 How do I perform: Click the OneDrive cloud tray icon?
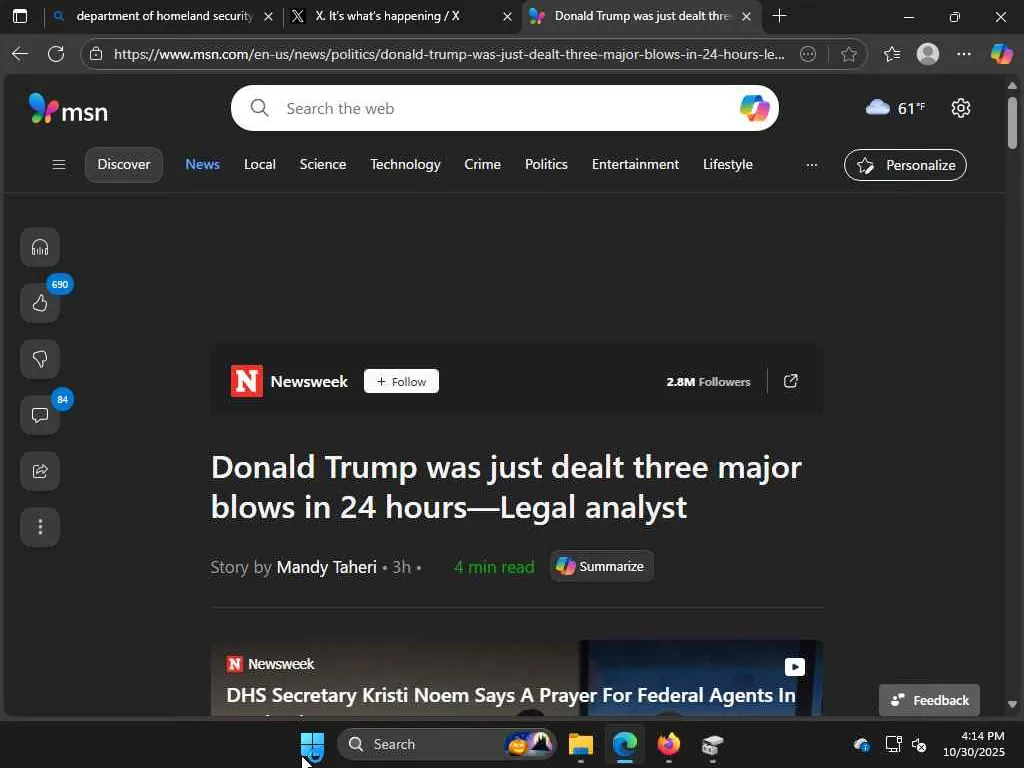click(x=861, y=744)
